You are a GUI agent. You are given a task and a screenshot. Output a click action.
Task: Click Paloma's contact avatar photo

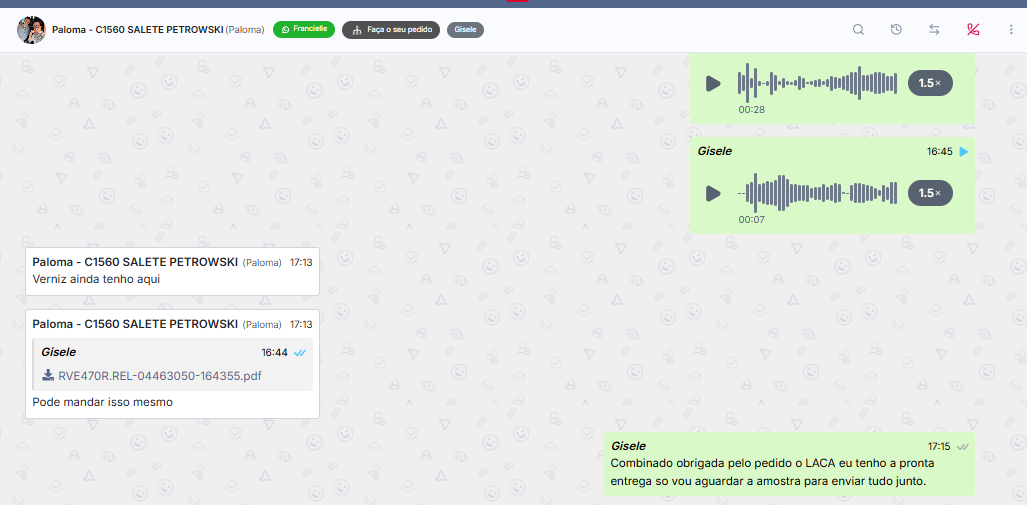[31, 30]
